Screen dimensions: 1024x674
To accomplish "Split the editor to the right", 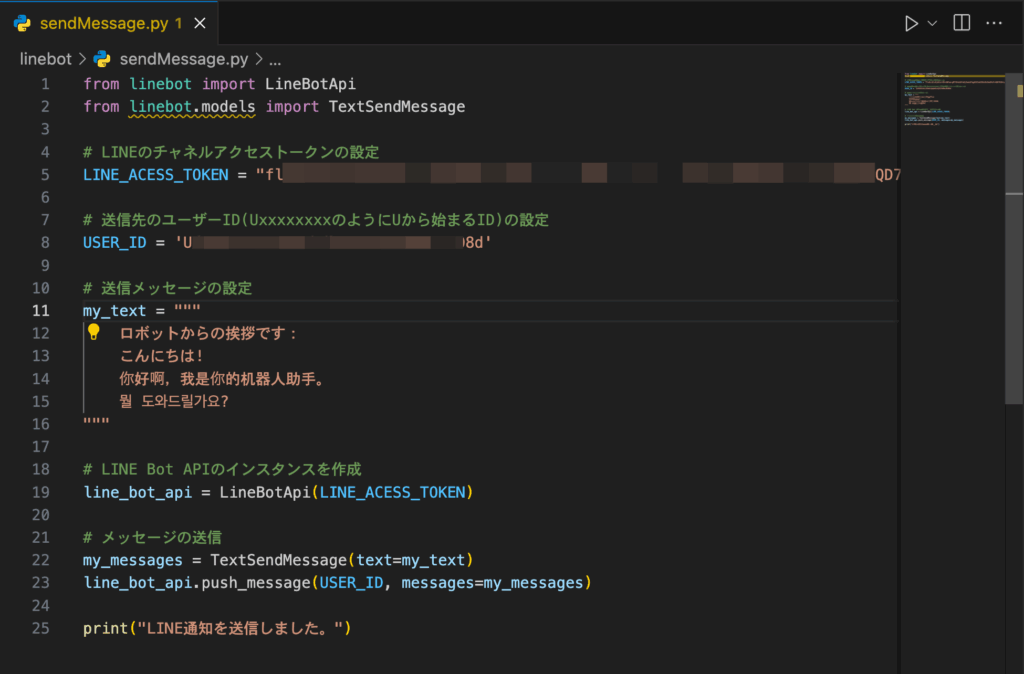I will pos(961,23).
